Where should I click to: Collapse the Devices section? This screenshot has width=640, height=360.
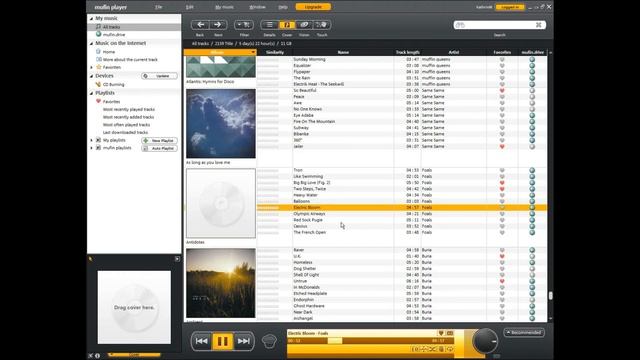[x=91, y=76]
